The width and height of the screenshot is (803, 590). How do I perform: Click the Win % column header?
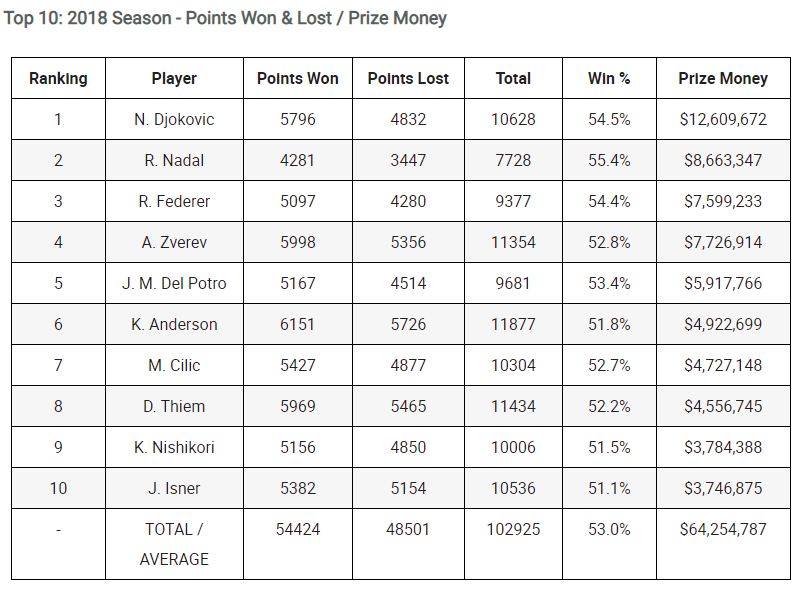coord(609,78)
